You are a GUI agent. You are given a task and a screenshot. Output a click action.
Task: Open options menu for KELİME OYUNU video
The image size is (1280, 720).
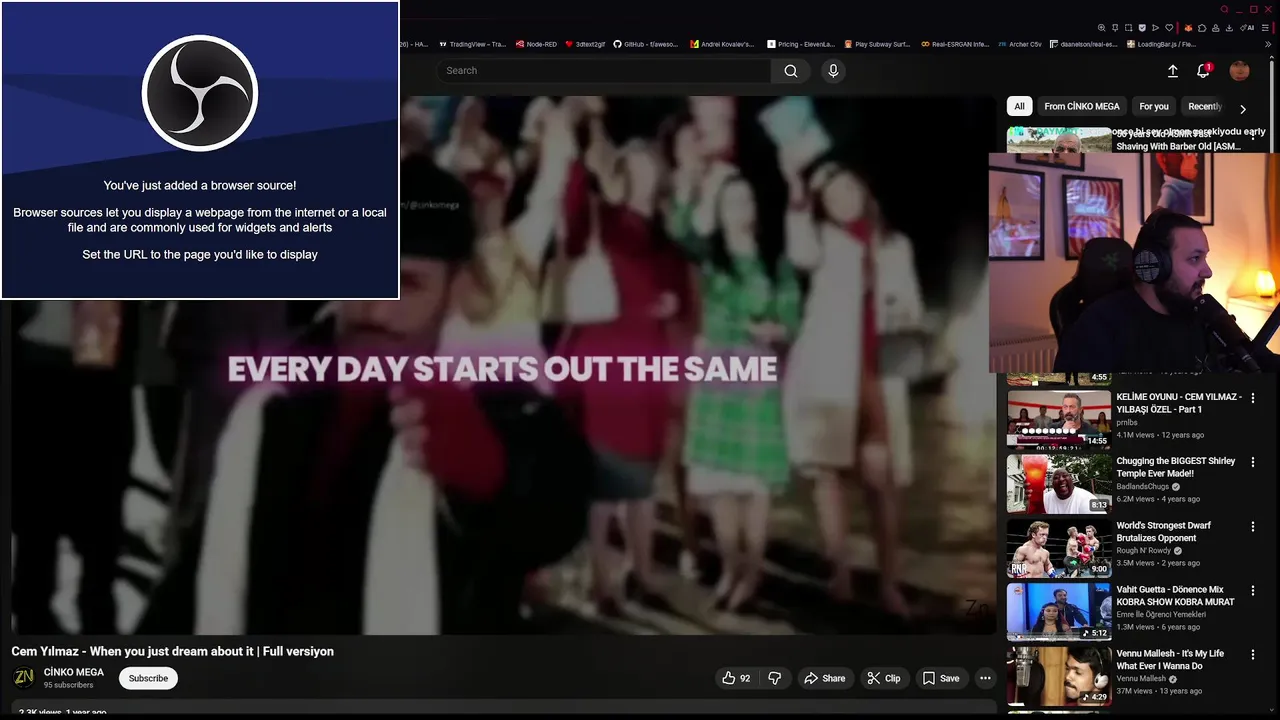point(1253,398)
